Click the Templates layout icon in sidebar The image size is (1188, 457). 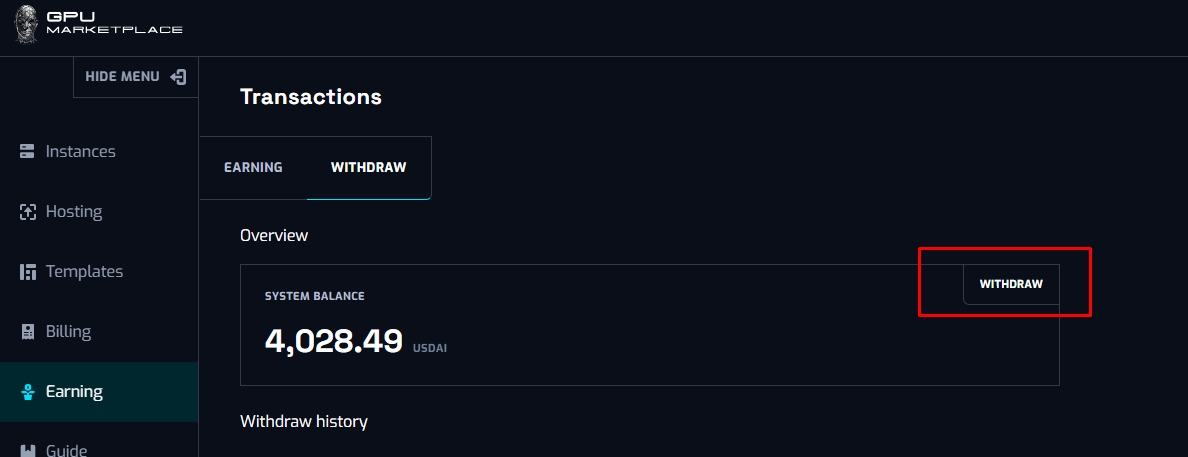point(28,272)
